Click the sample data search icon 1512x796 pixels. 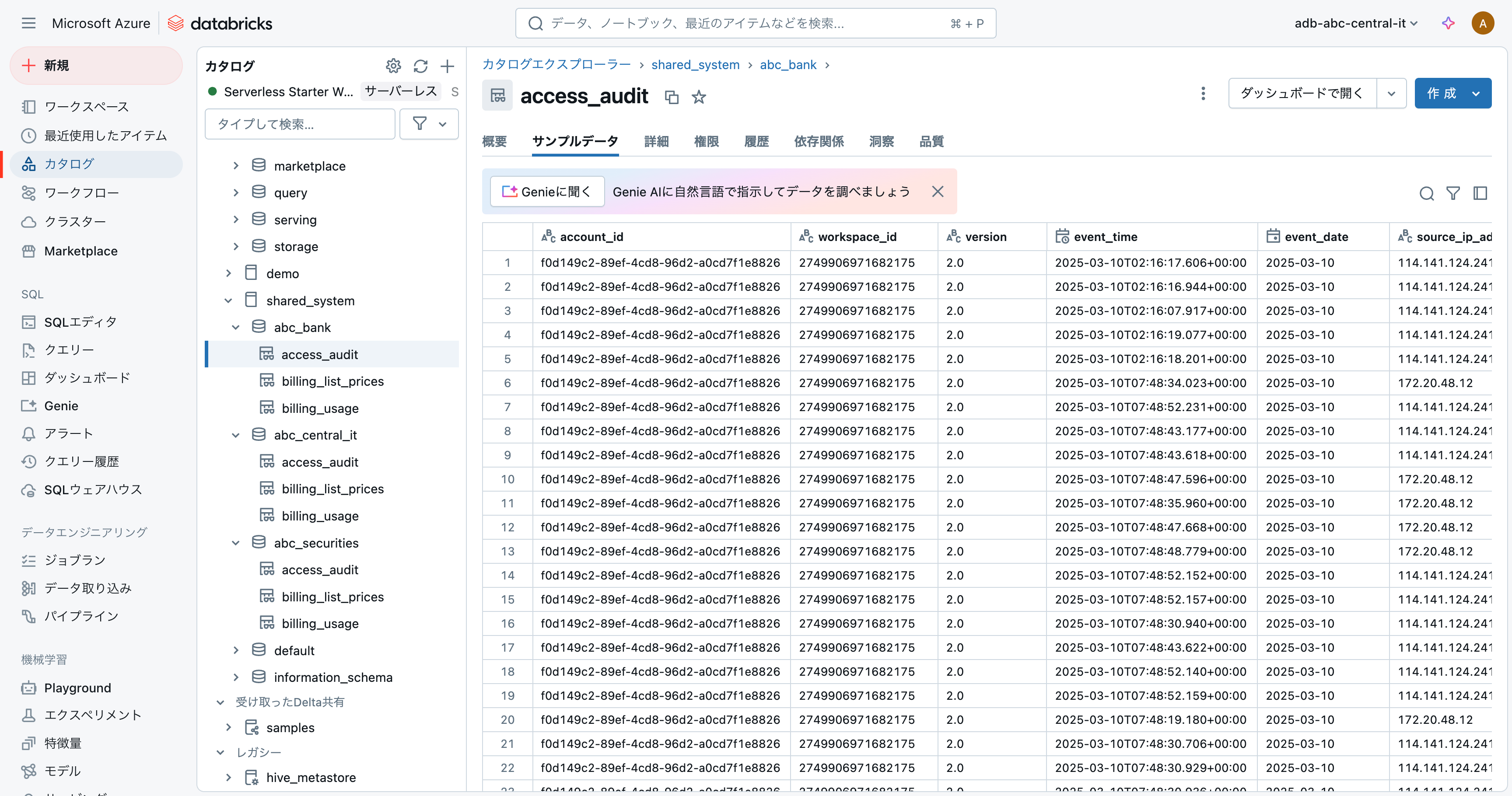pyautogui.click(x=1426, y=193)
